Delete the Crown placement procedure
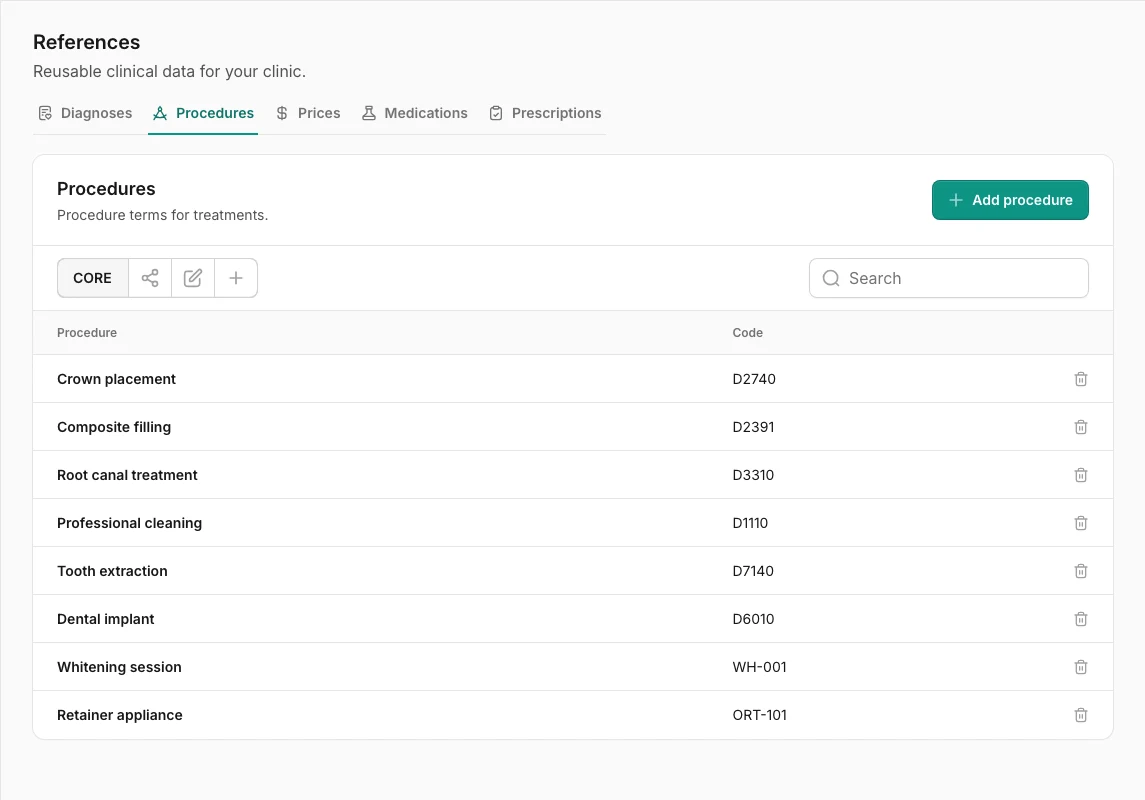 pyautogui.click(x=1081, y=379)
